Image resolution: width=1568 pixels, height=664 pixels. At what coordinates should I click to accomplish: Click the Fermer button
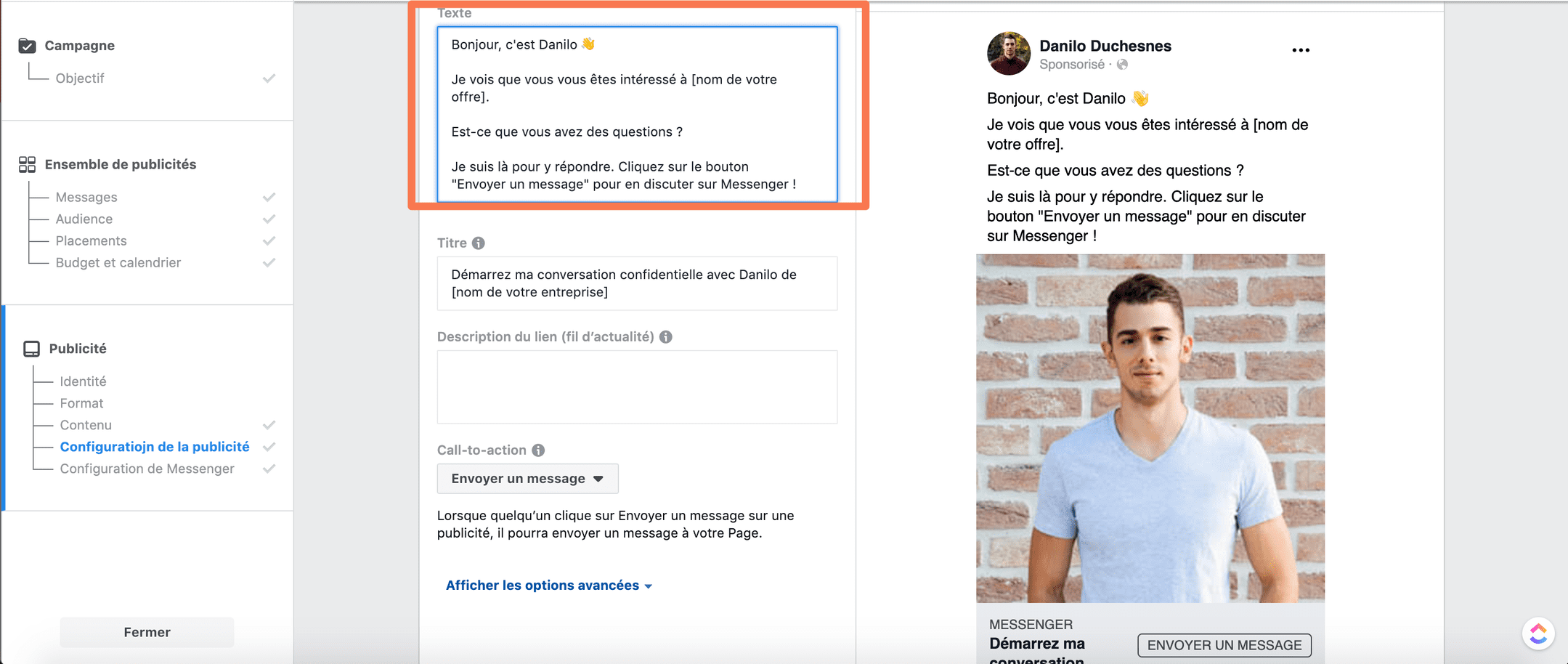147,632
